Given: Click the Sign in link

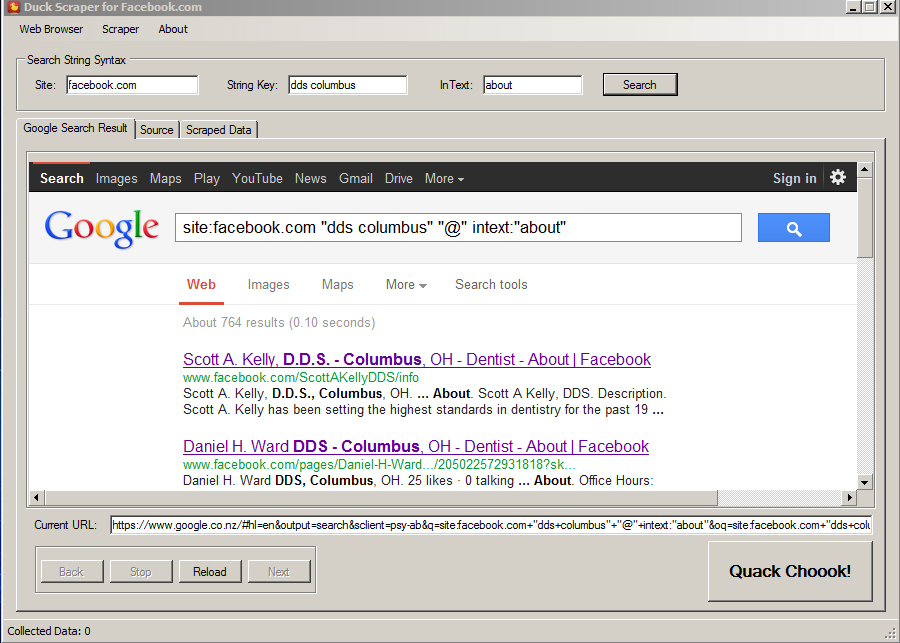Looking at the screenshot, I should [794, 179].
